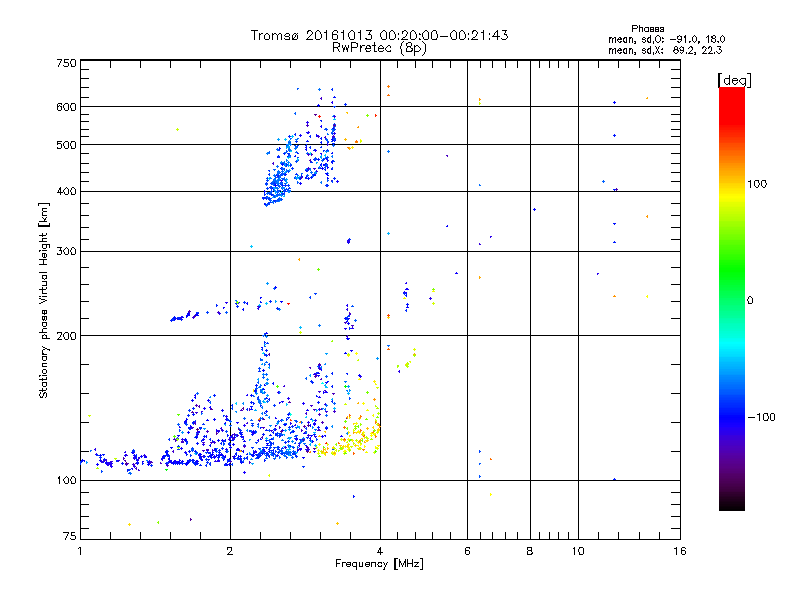Click the plot title 'Tromsø 20161013 00:20:00-00:21:43'
The height and width of the screenshot is (600, 800).
pyautogui.click(x=379, y=35)
